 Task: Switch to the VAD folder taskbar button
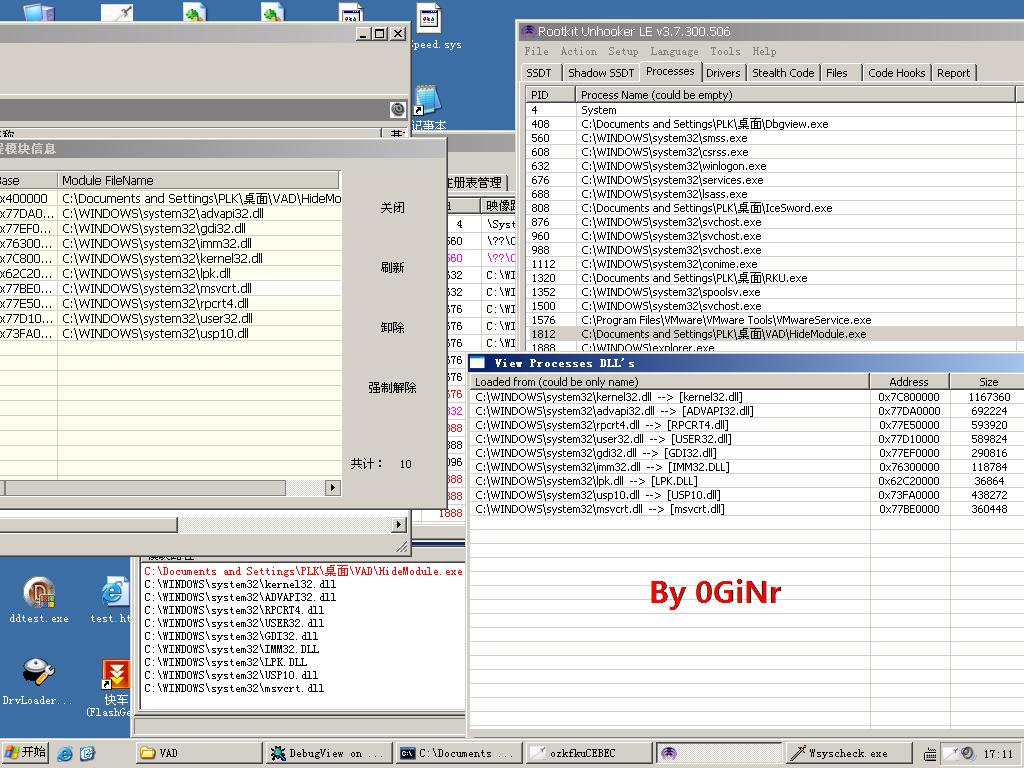click(199, 753)
